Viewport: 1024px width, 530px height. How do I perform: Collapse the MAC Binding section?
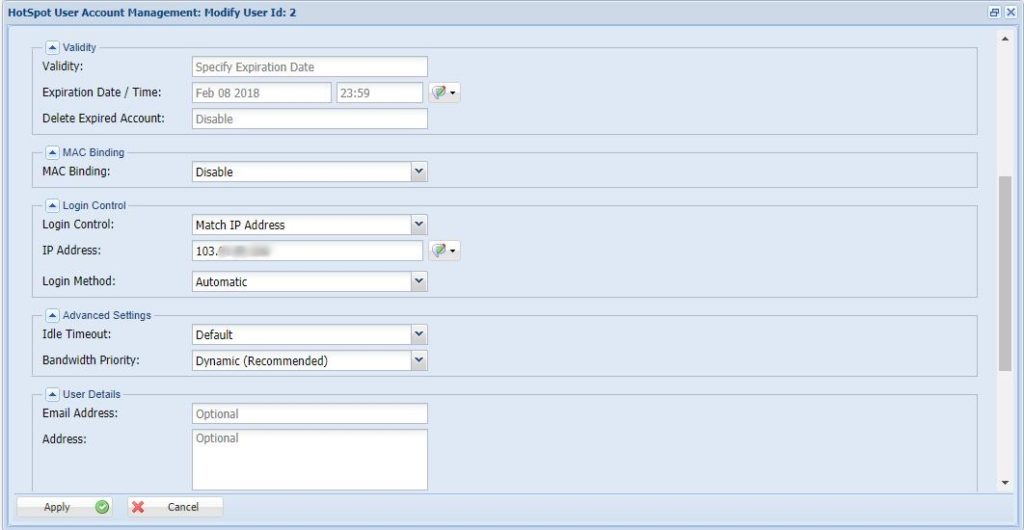53,152
